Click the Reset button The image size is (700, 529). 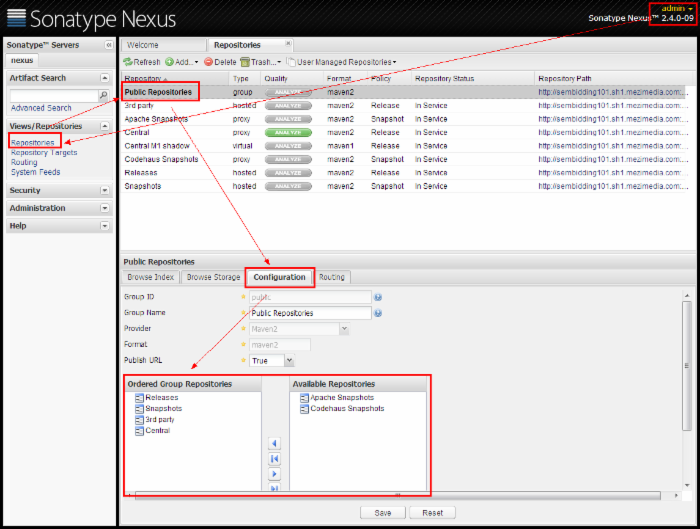[433, 513]
